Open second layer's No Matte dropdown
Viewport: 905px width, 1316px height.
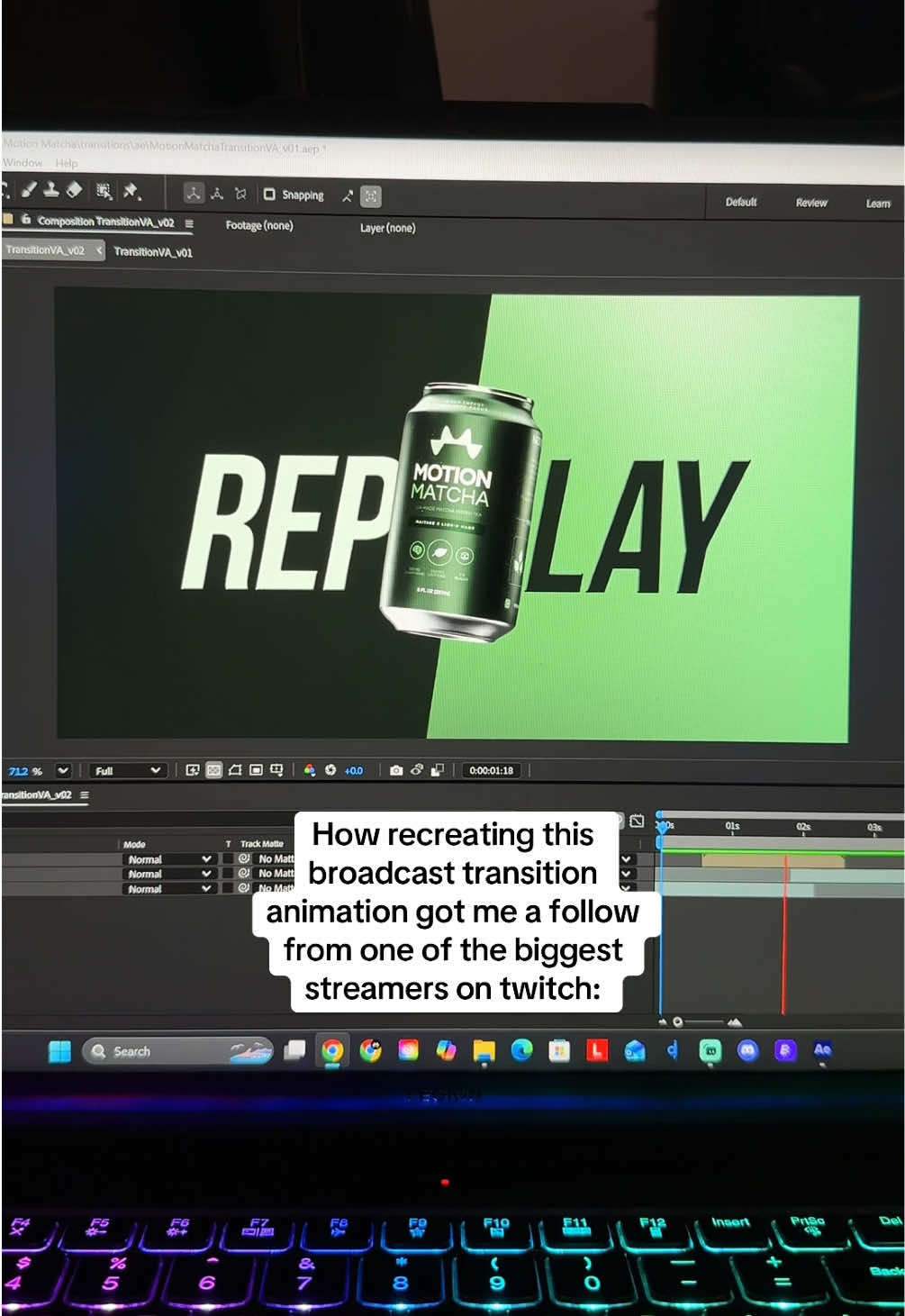coord(276,874)
